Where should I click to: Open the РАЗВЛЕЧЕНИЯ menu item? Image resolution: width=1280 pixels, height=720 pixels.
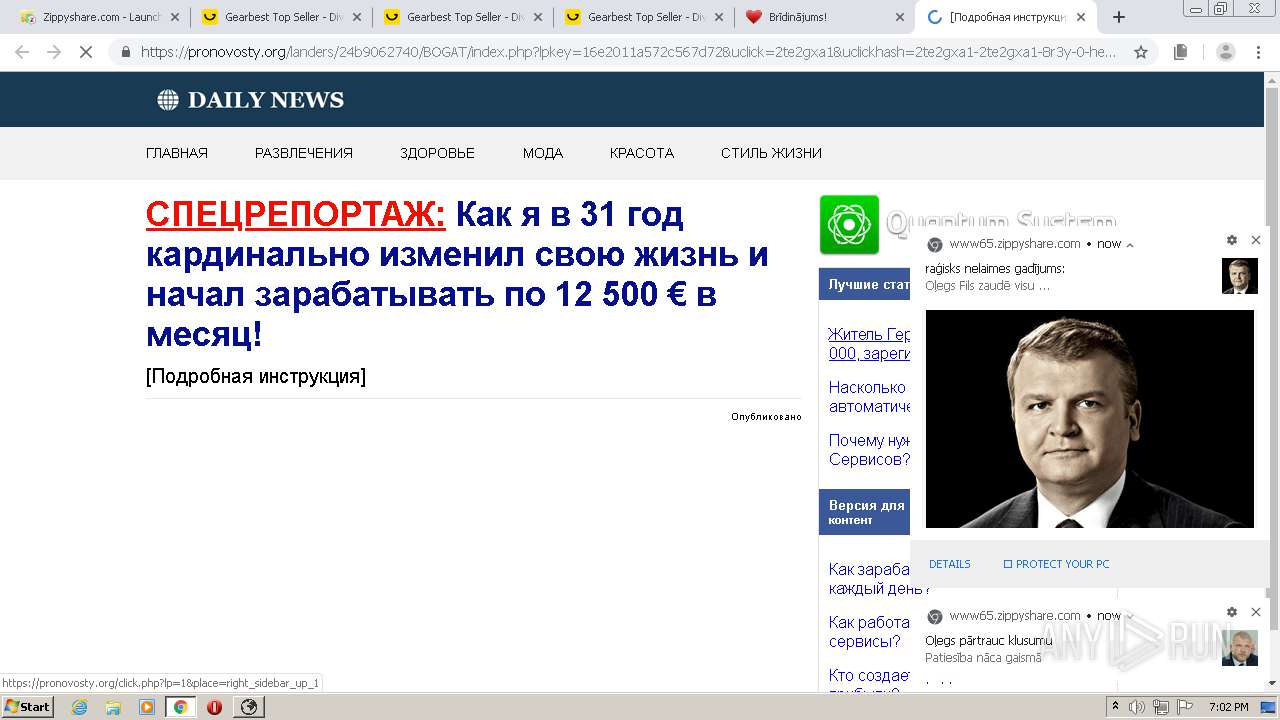(x=304, y=153)
